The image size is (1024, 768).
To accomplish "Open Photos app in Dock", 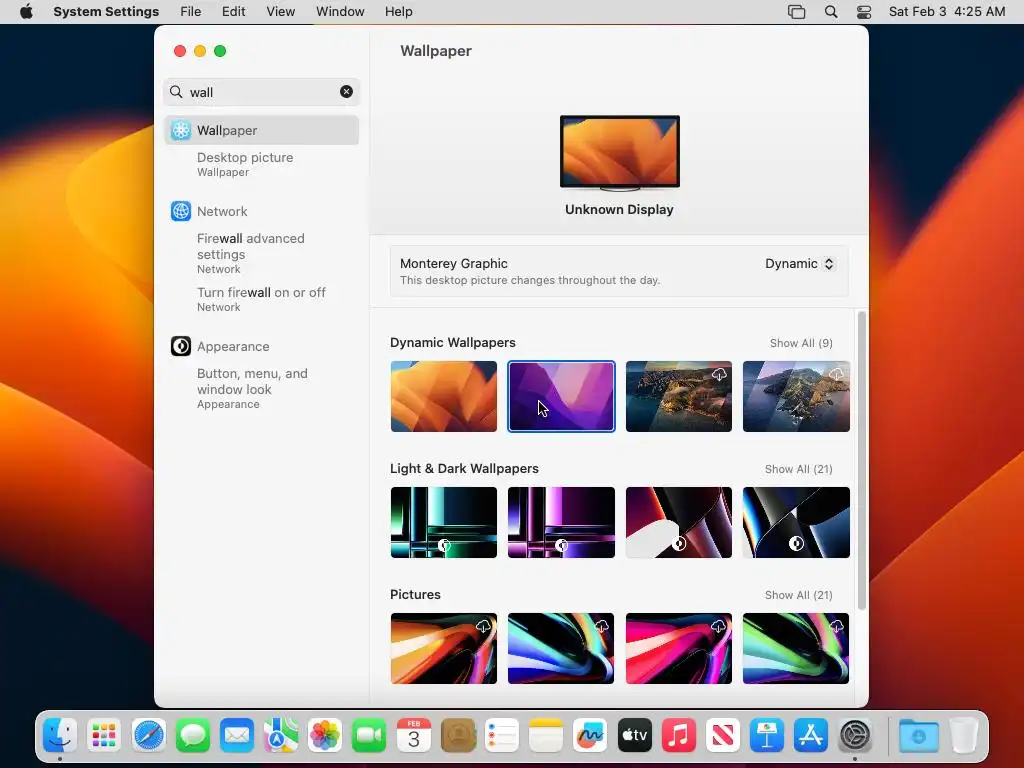I will coord(325,735).
